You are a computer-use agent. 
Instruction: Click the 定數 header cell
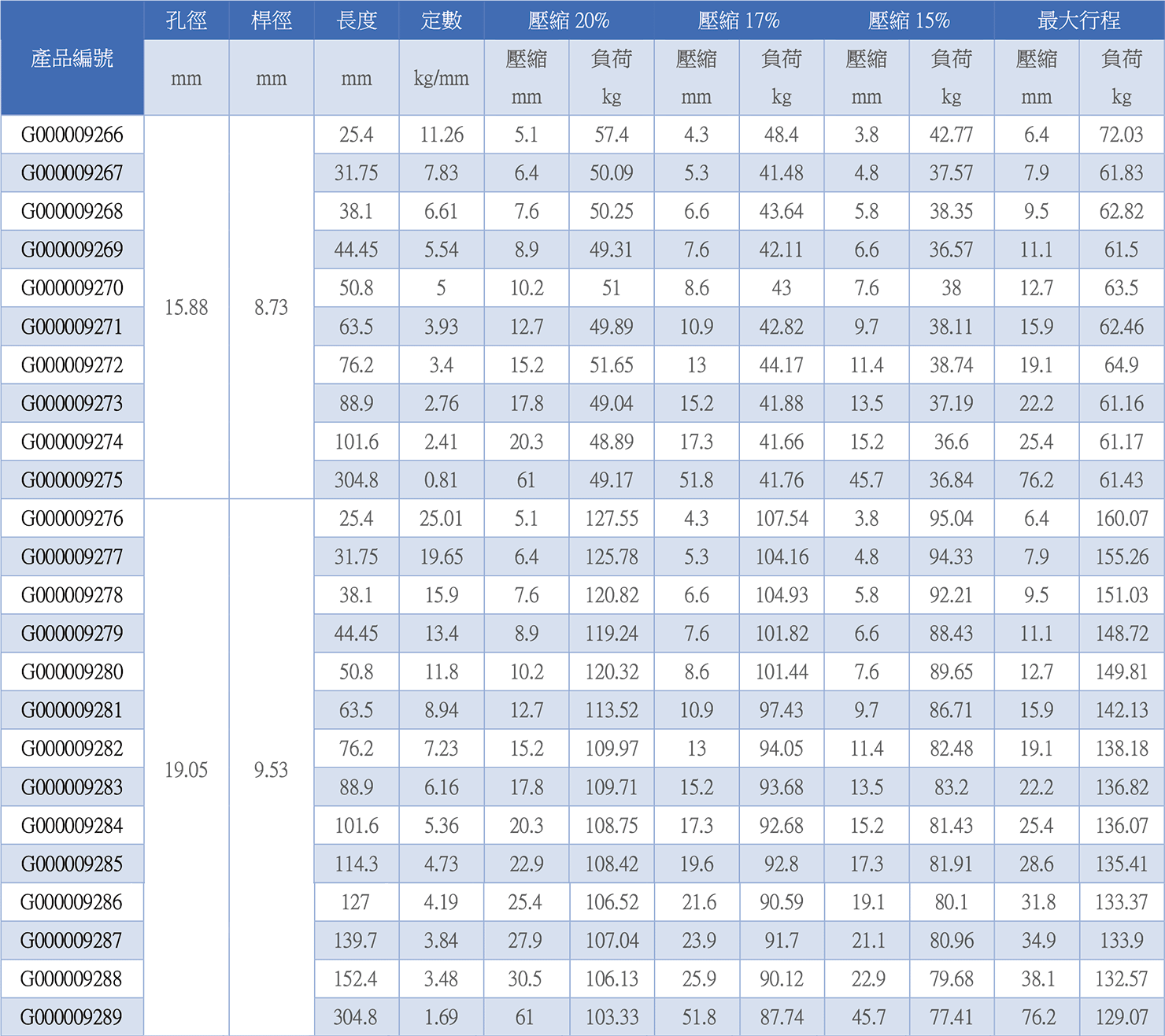coord(442,20)
